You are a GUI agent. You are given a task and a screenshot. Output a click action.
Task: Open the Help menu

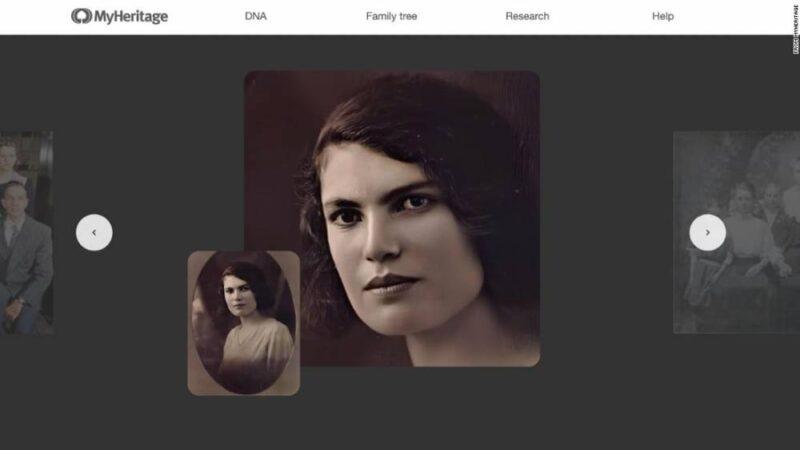(x=663, y=16)
